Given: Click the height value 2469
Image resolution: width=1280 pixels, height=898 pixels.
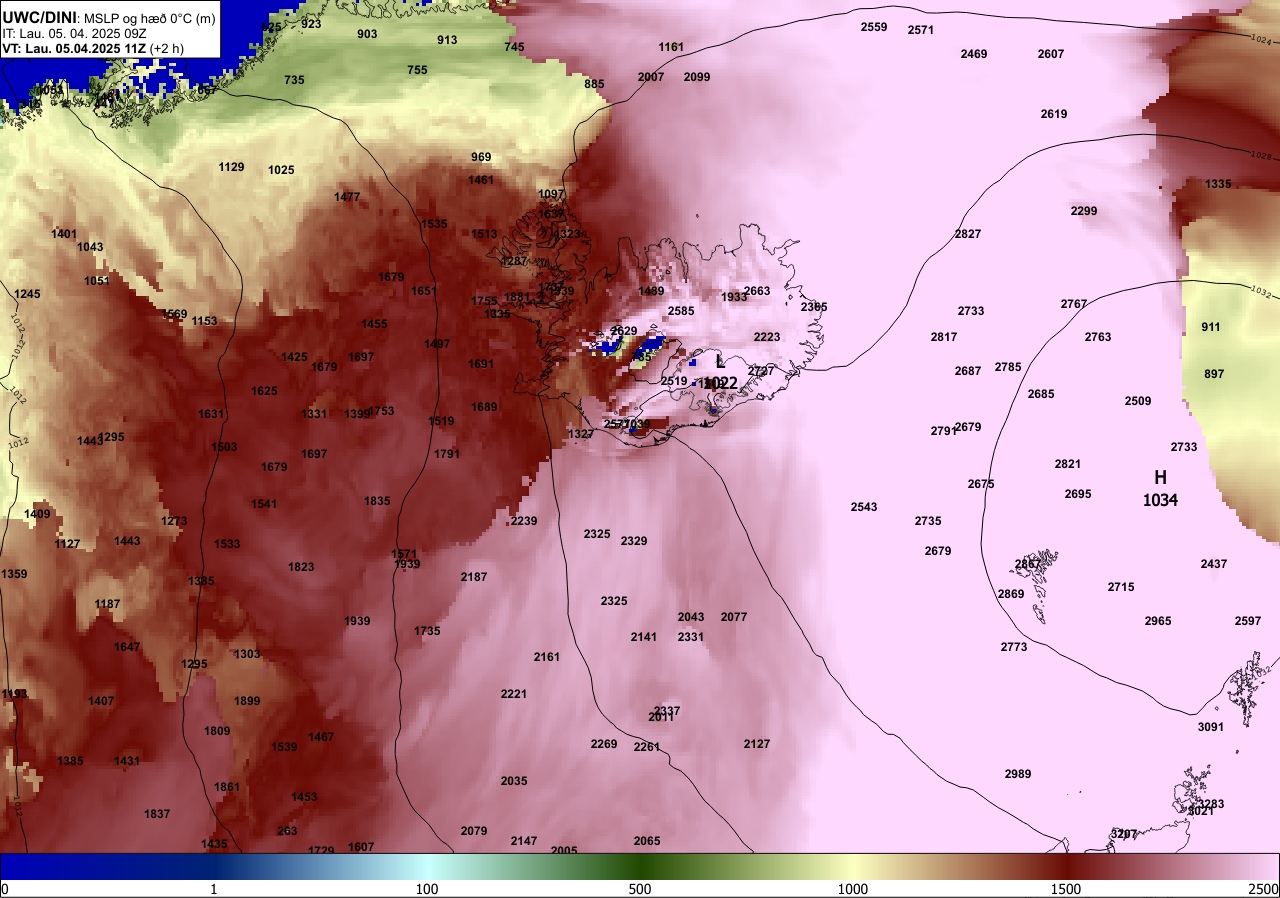Looking at the screenshot, I should [x=974, y=54].
